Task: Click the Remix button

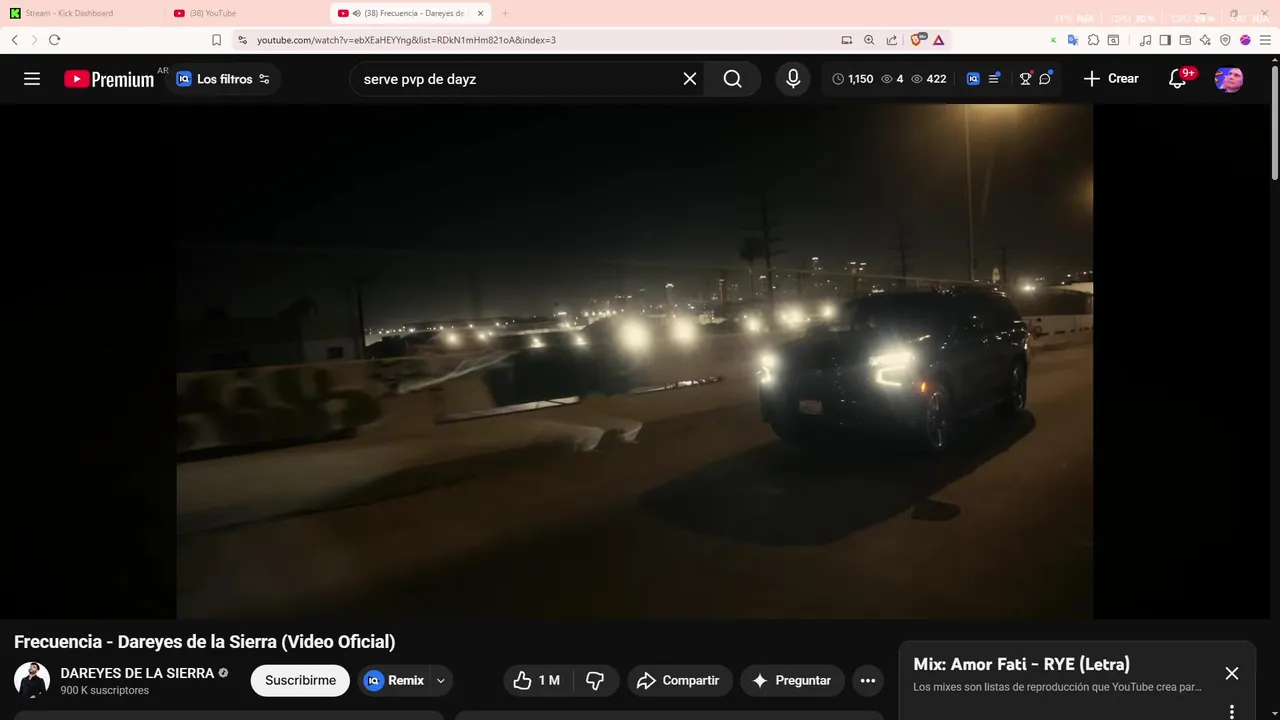Action: (394, 680)
